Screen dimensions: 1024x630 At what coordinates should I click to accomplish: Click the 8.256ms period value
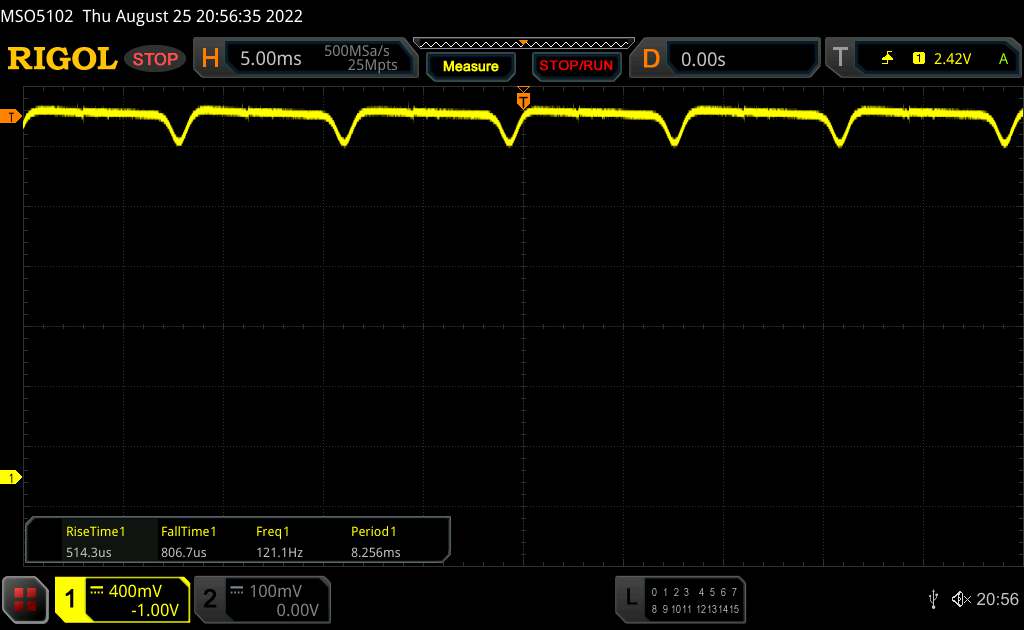click(376, 552)
